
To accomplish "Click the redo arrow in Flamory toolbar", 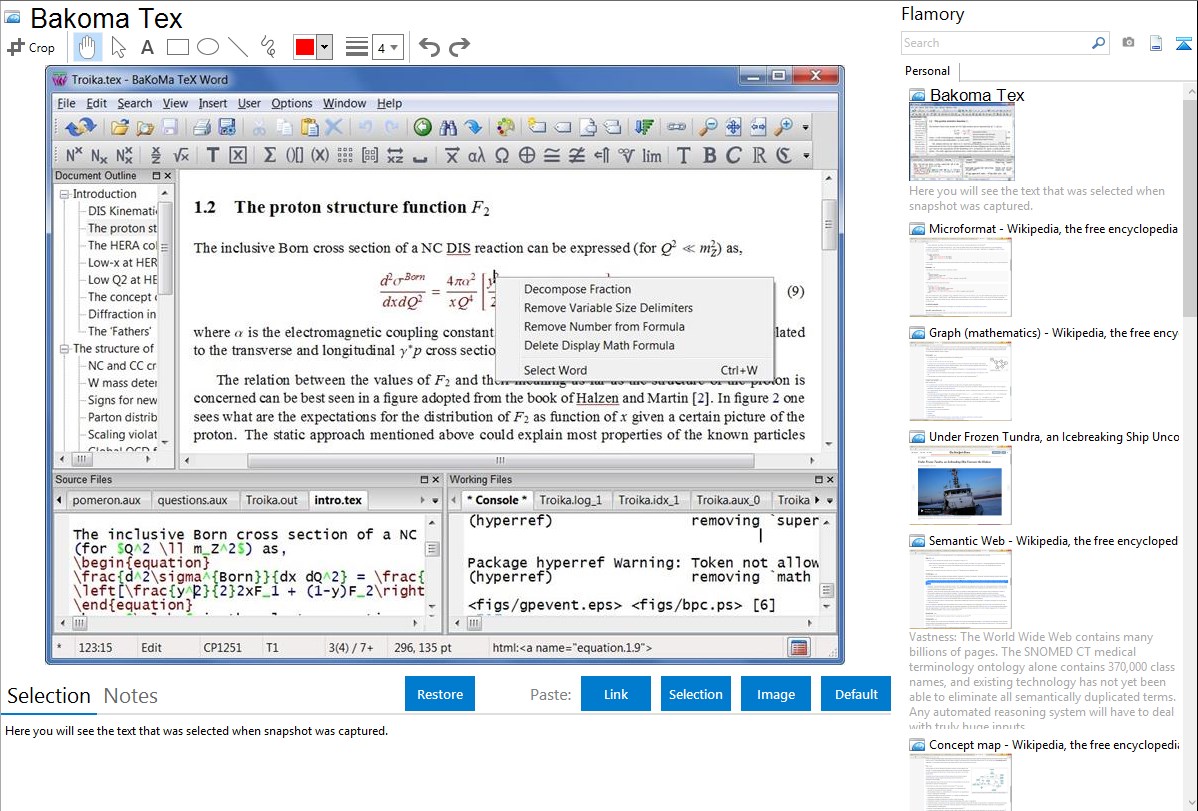I will click(459, 47).
